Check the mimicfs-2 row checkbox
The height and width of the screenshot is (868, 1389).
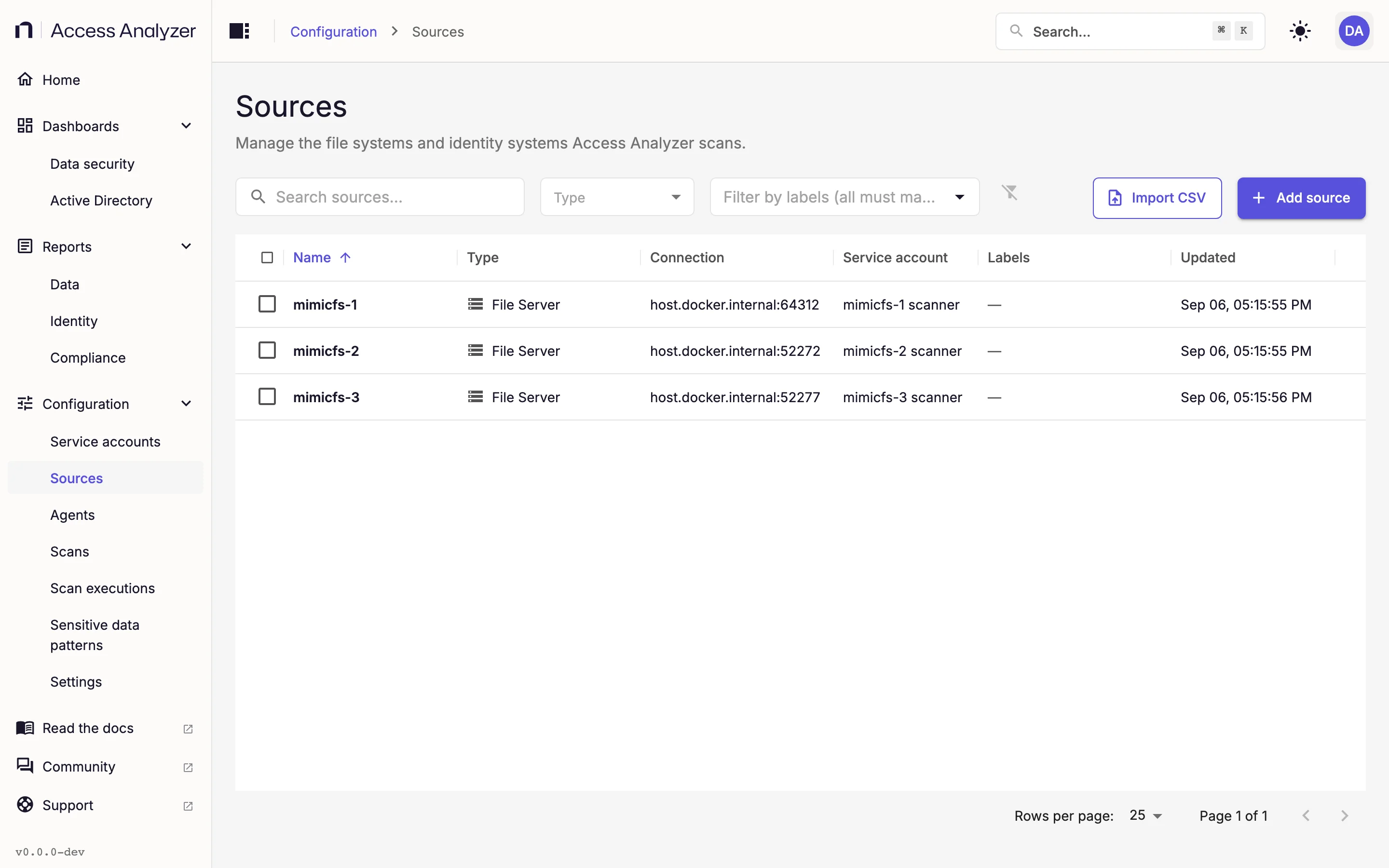(267, 350)
